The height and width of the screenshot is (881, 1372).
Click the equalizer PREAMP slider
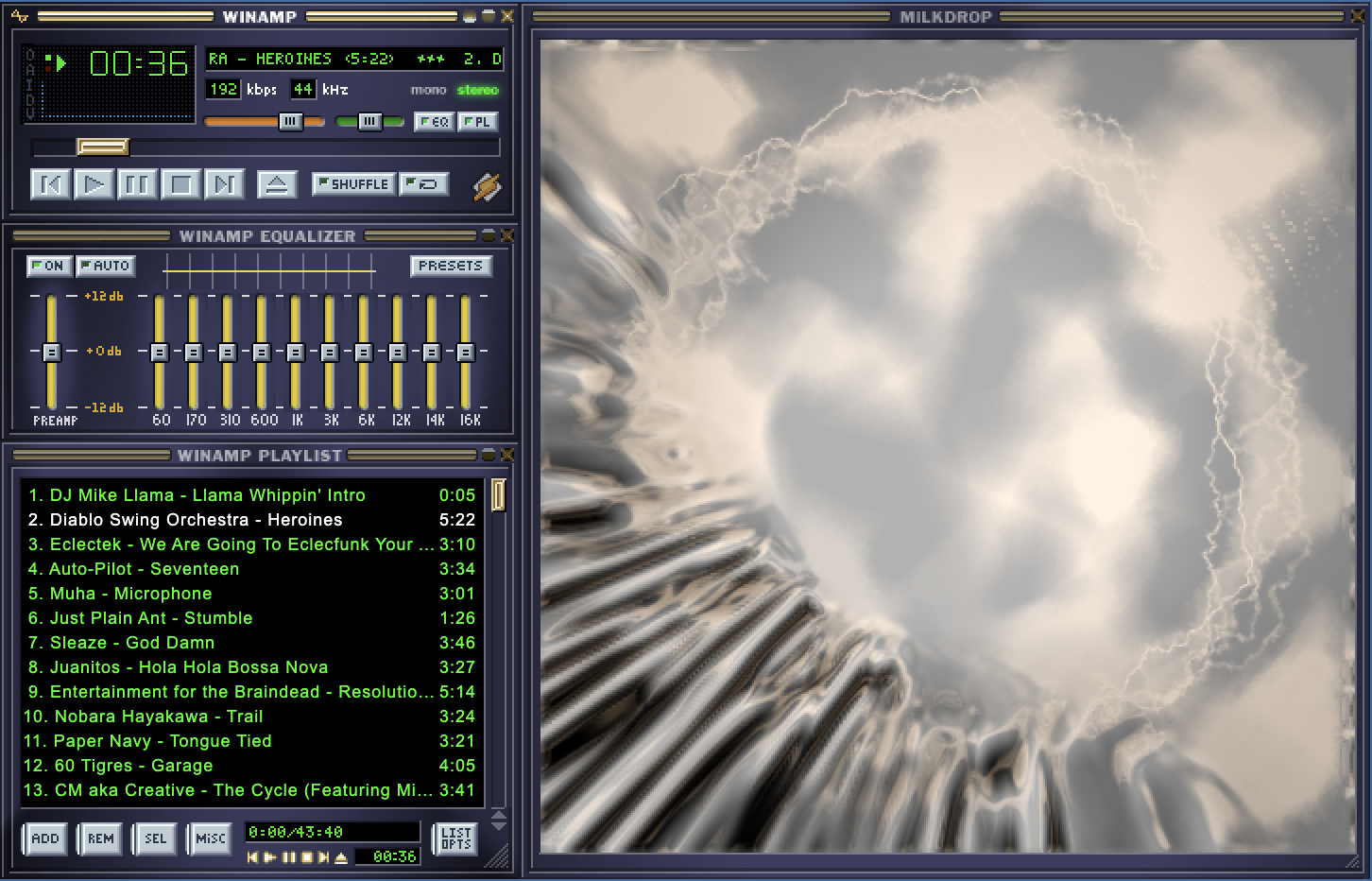[x=51, y=352]
